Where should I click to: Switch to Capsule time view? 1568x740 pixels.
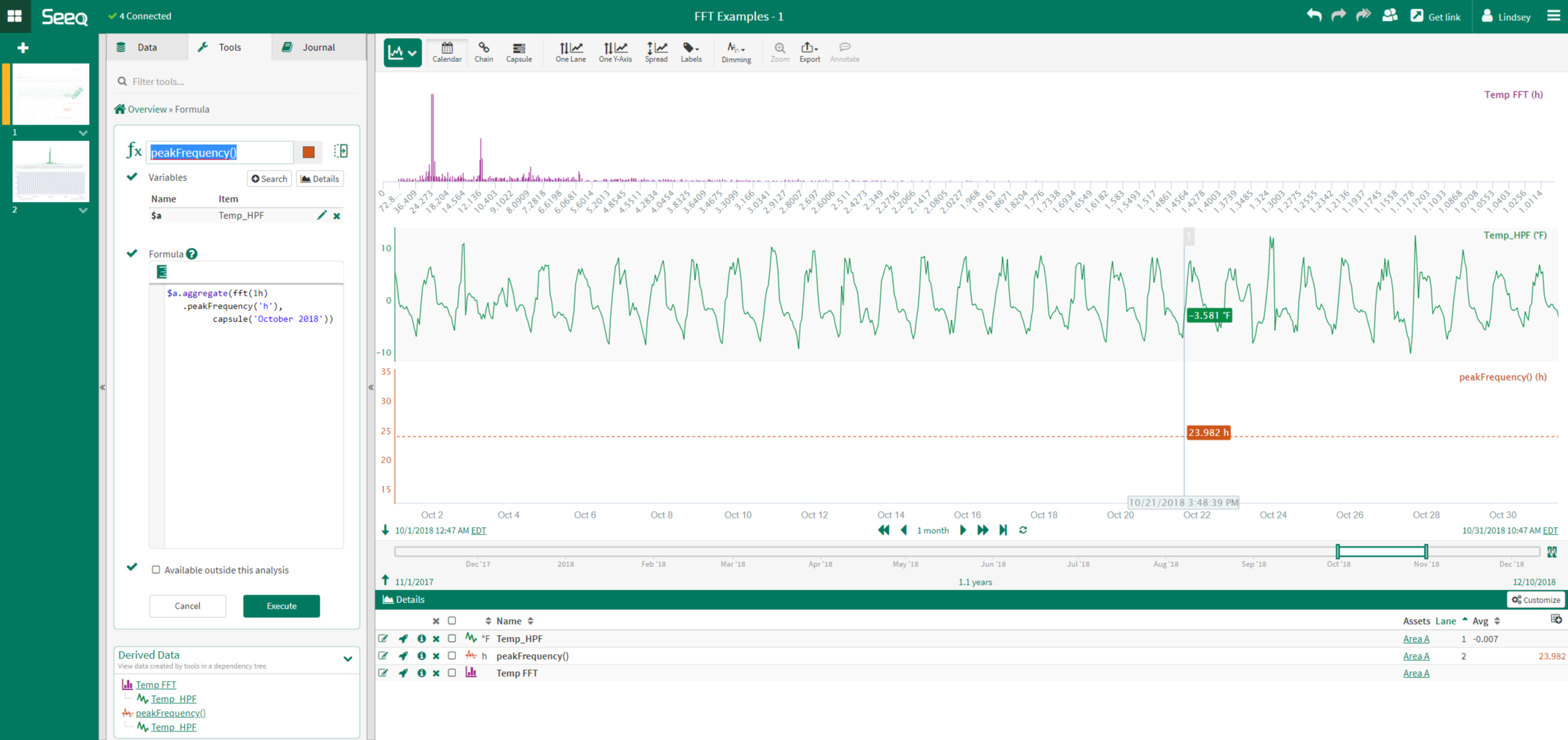tap(519, 52)
